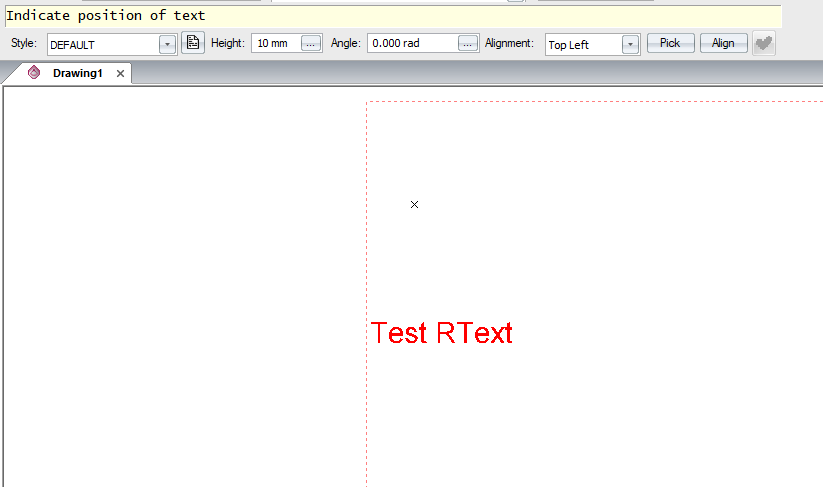Click into the Angle value field
Viewport: 823px width, 487px height.
pyautogui.click(x=410, y=44)
